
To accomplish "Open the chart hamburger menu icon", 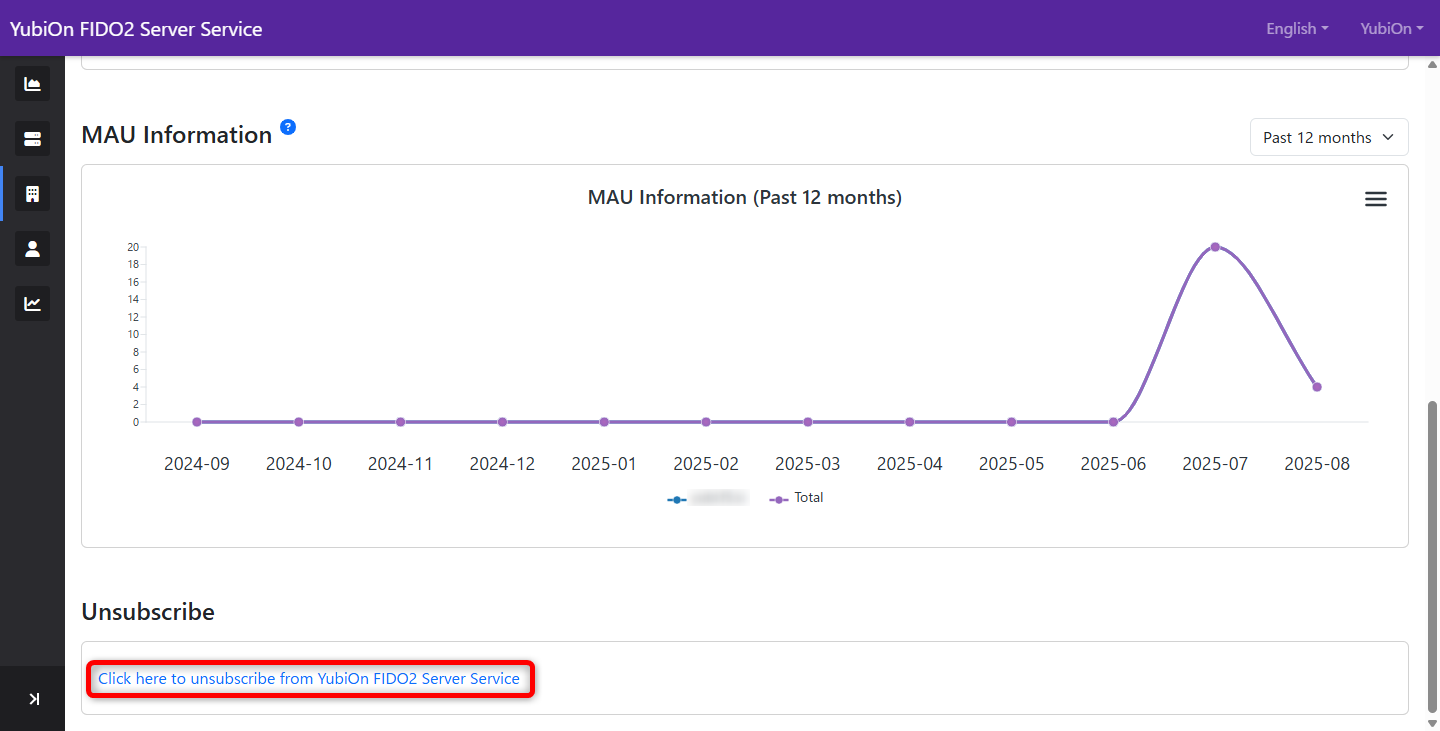I will click(1376, 199).
